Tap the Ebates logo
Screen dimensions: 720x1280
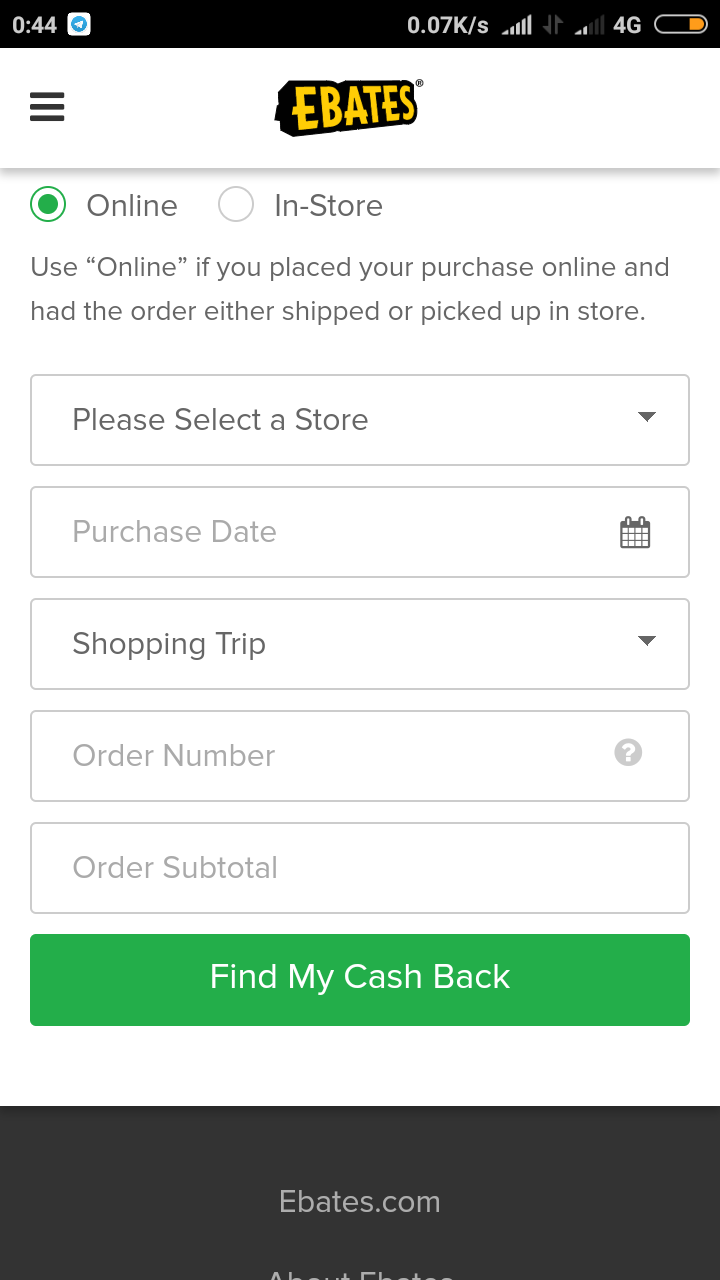(348, 107)
